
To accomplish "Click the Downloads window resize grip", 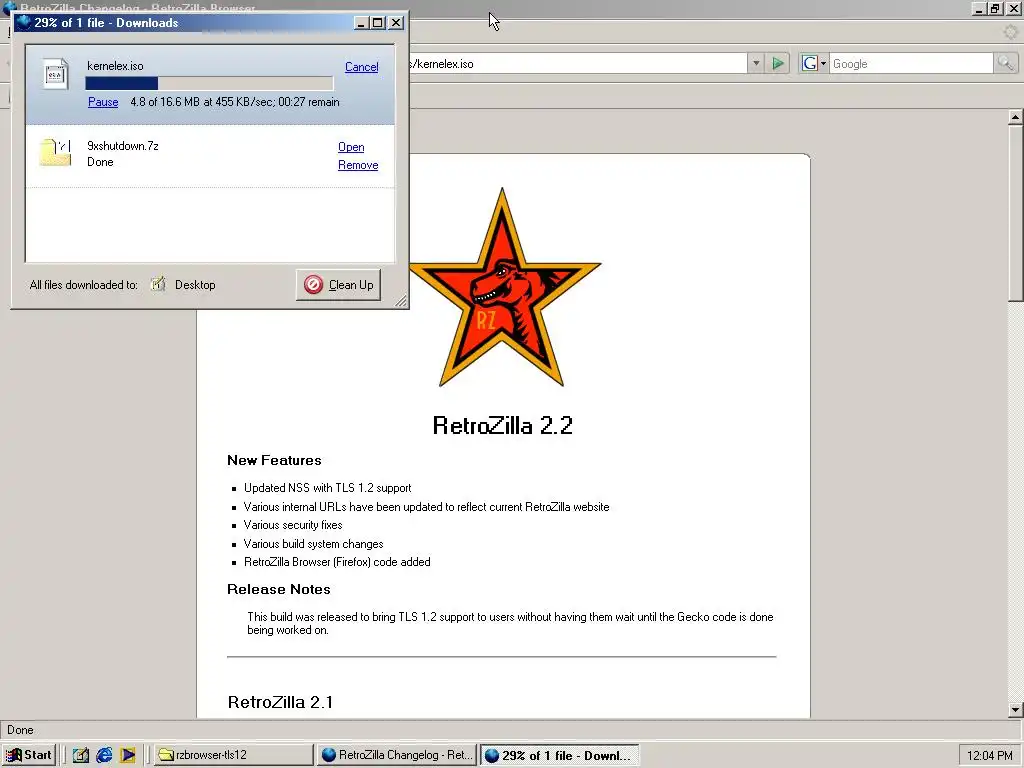I will point(401,300).
